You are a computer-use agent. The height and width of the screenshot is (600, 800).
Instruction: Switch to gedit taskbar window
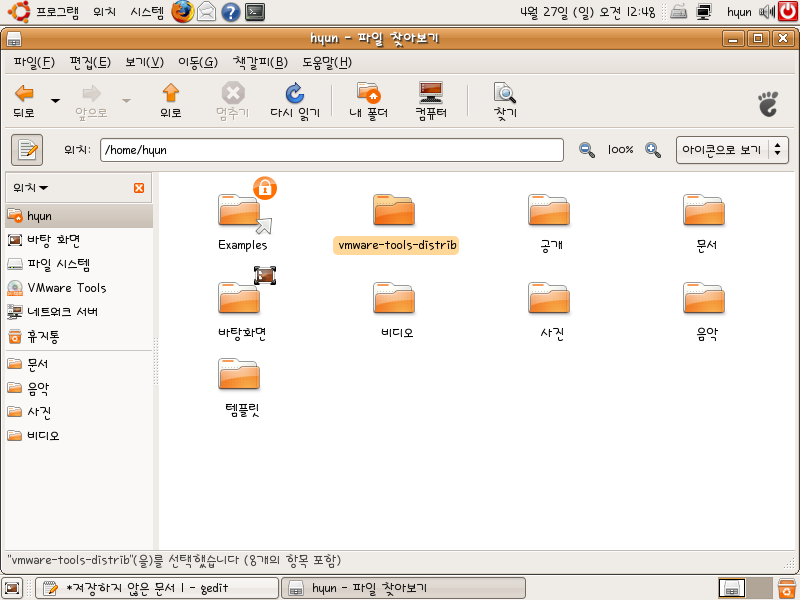[157, 588]
